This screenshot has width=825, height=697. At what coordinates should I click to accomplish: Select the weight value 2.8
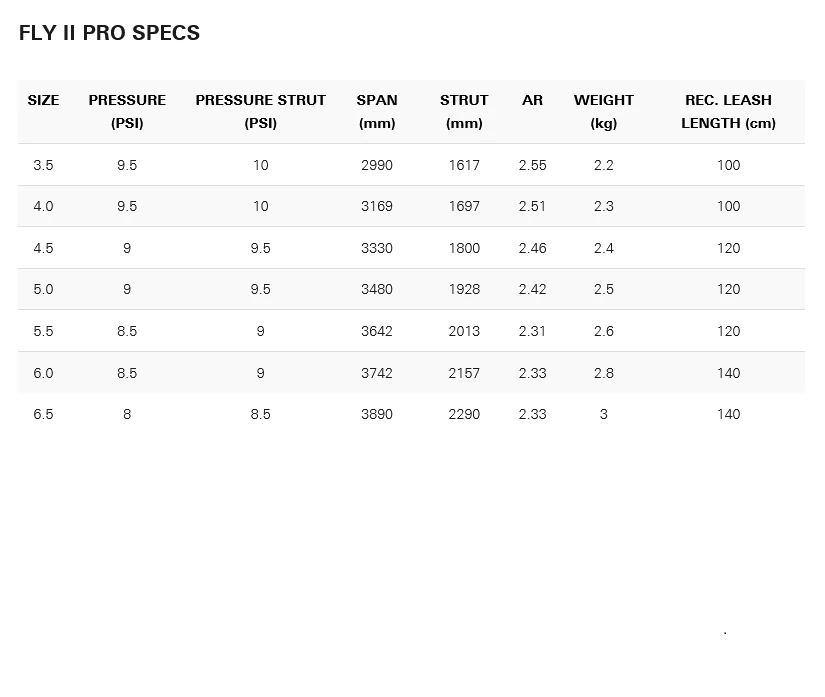603,373
